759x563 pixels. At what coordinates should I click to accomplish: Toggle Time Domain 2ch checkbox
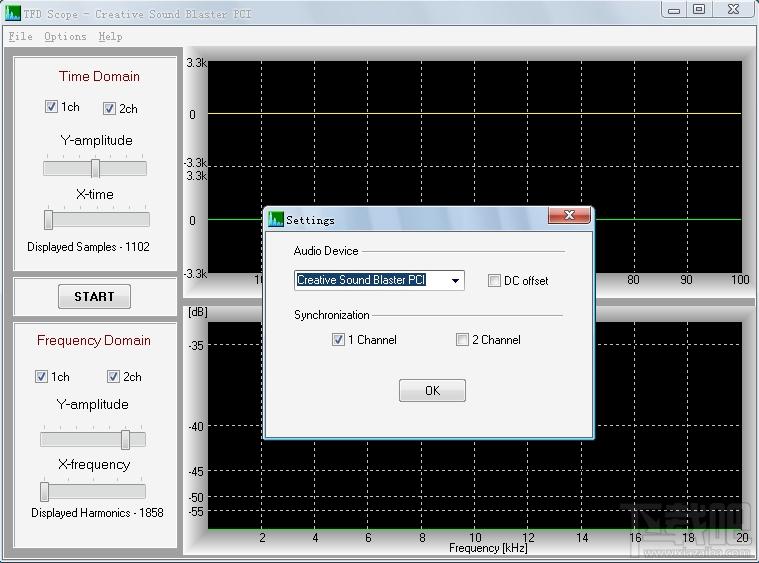(109, 108)
